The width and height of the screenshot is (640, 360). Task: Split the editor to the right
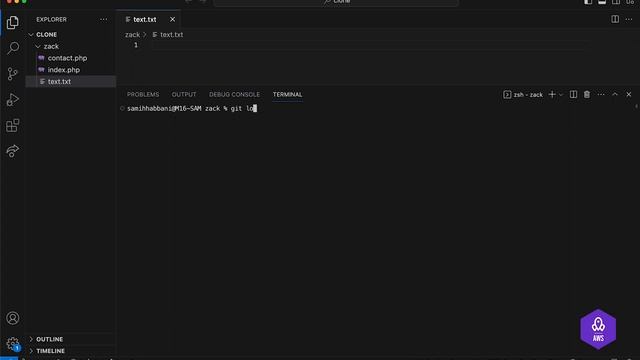[615, 19]
